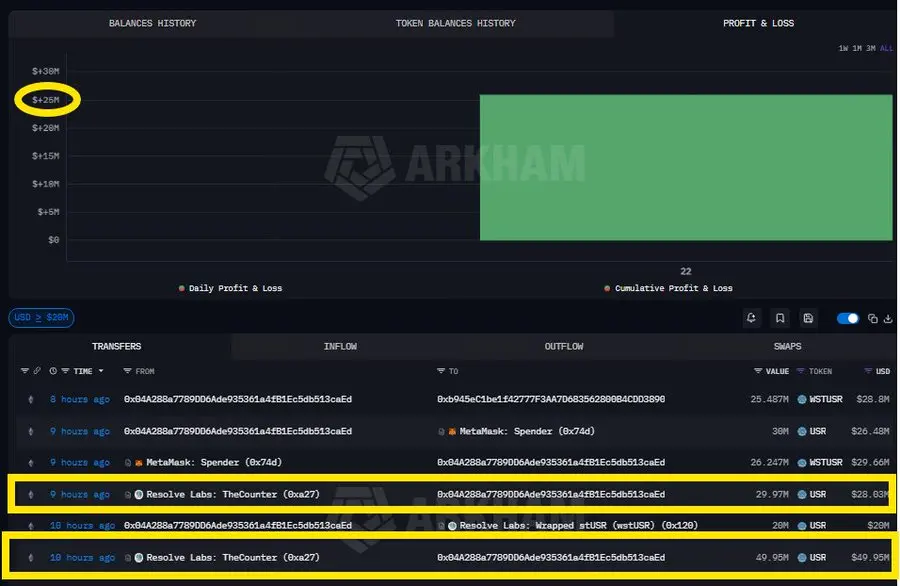Set chart range to 1M
Screen dimensions: 900x586
click(x=857, y=48)
